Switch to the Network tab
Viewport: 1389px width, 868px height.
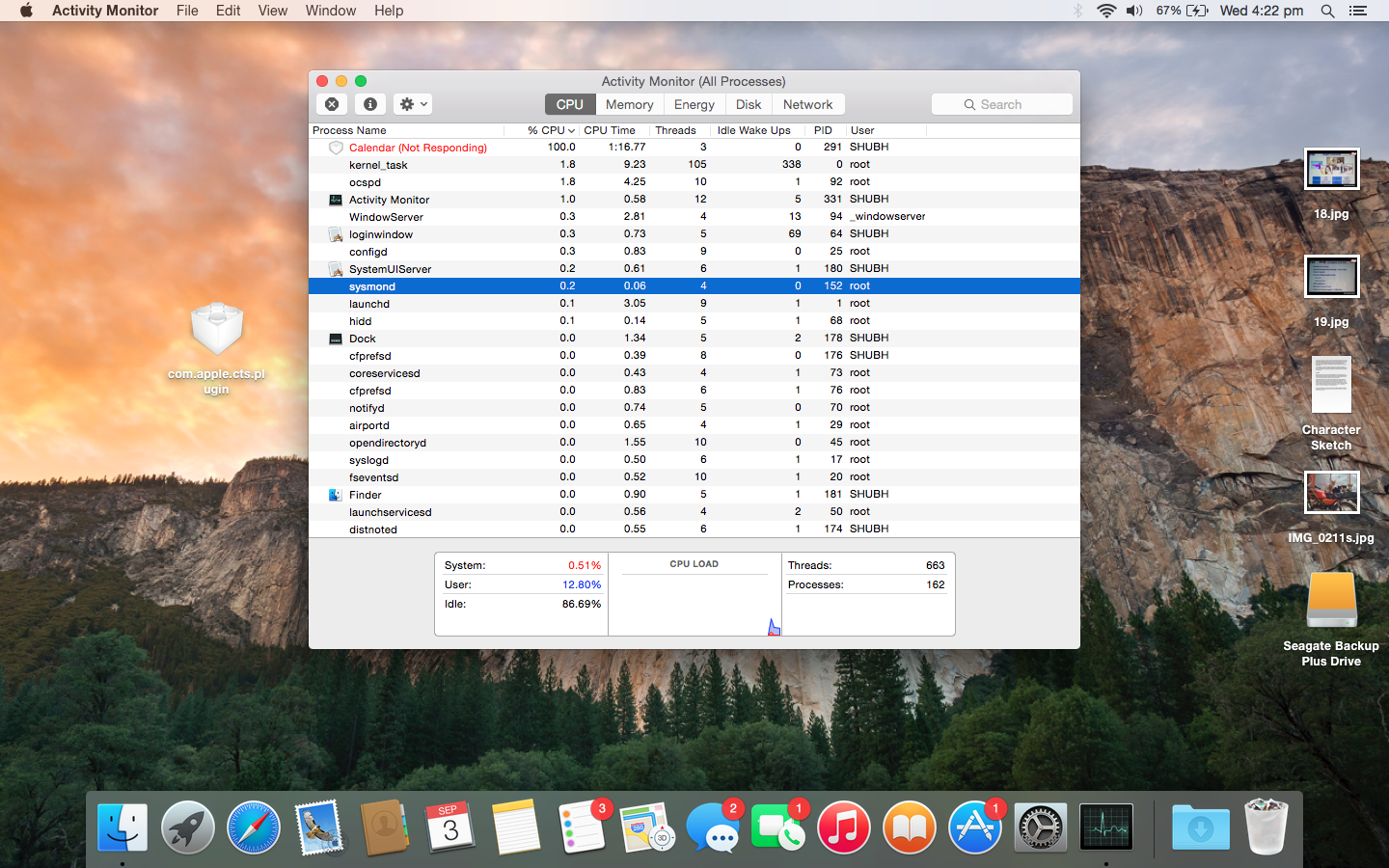tap(808, 104)
